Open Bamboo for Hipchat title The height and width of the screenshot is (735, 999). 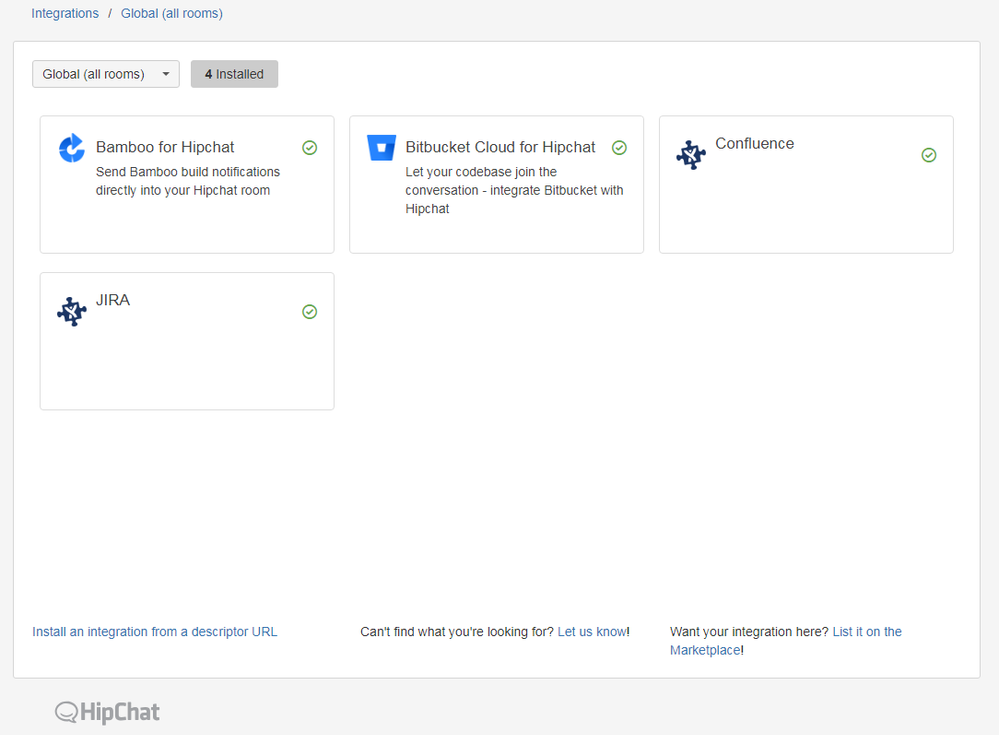[x=165, y=147]
